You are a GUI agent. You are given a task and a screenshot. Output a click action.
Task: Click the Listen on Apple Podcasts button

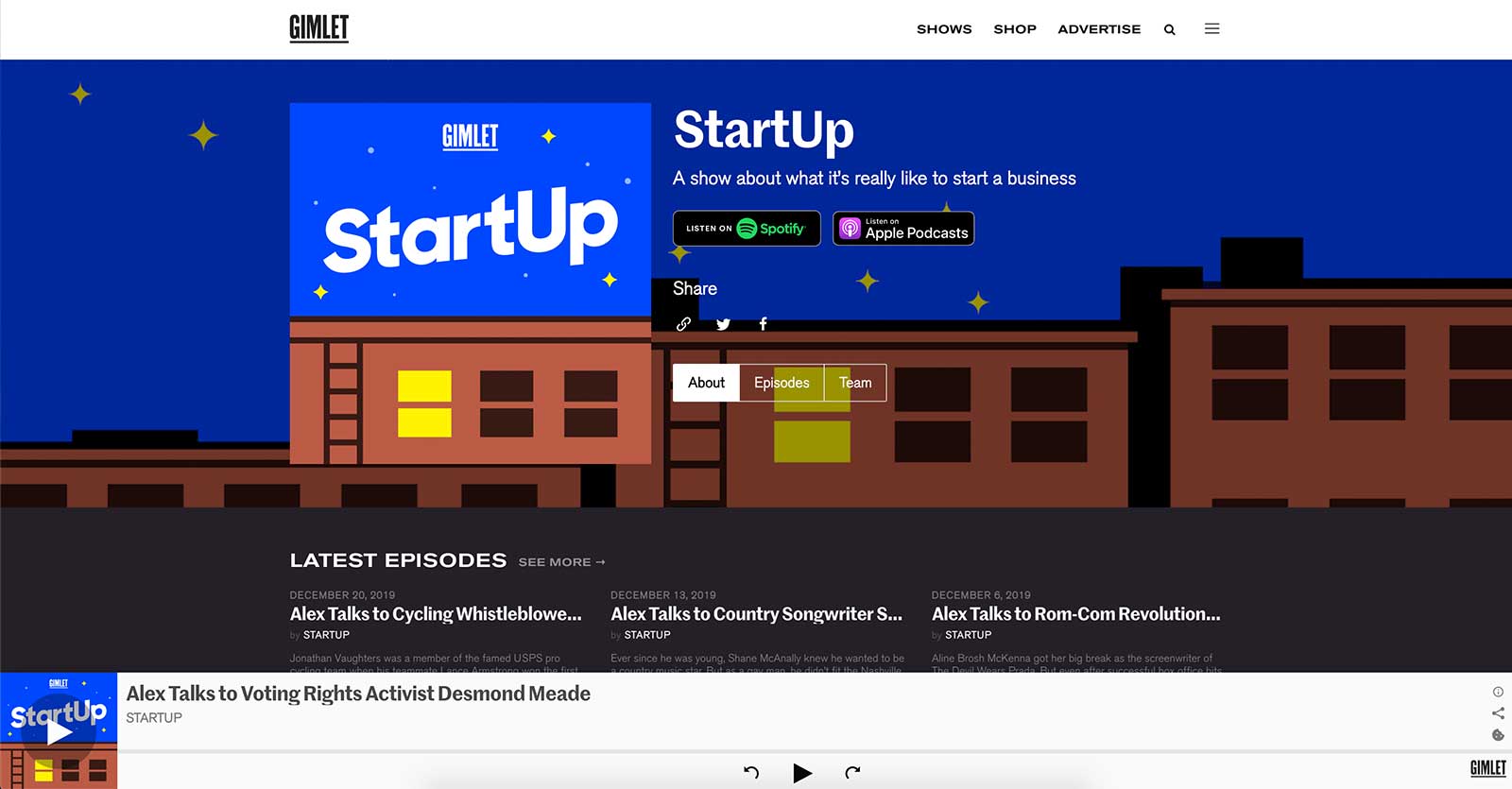pyautogui.click(x=903, y=228)
